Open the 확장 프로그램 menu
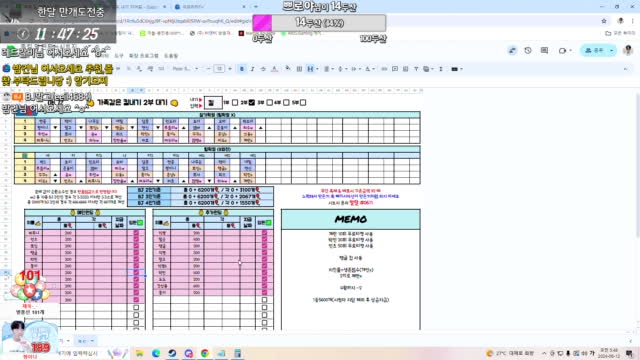The image size is (640, 360). pos(144,56)
